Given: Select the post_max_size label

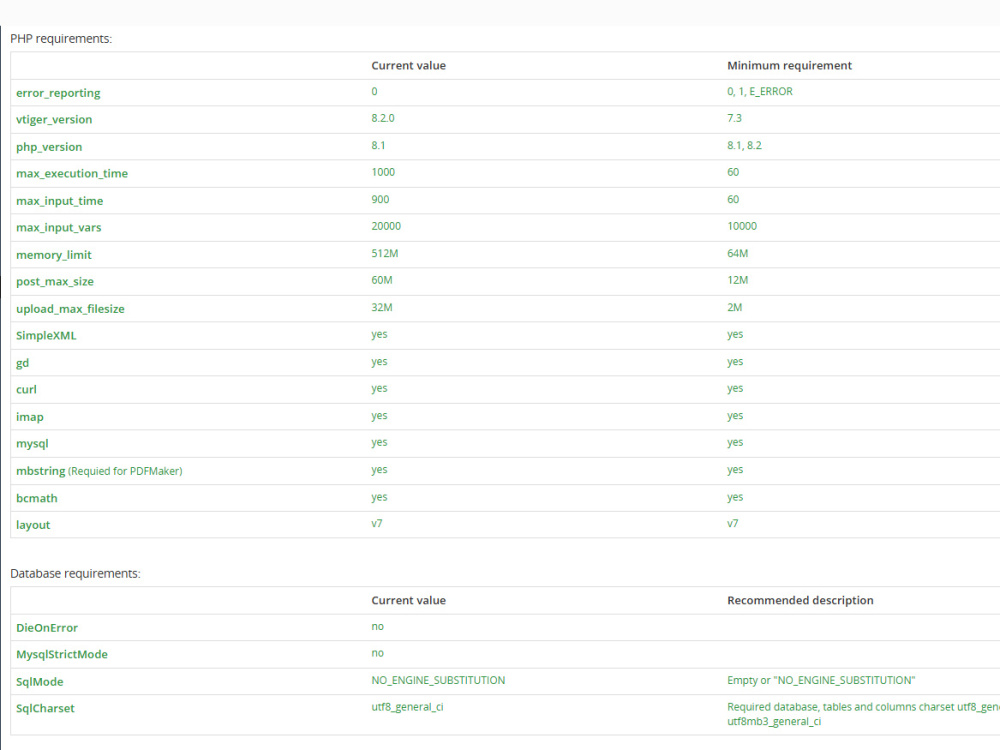Looking at the screenshot, I should (x=55, y=282).
